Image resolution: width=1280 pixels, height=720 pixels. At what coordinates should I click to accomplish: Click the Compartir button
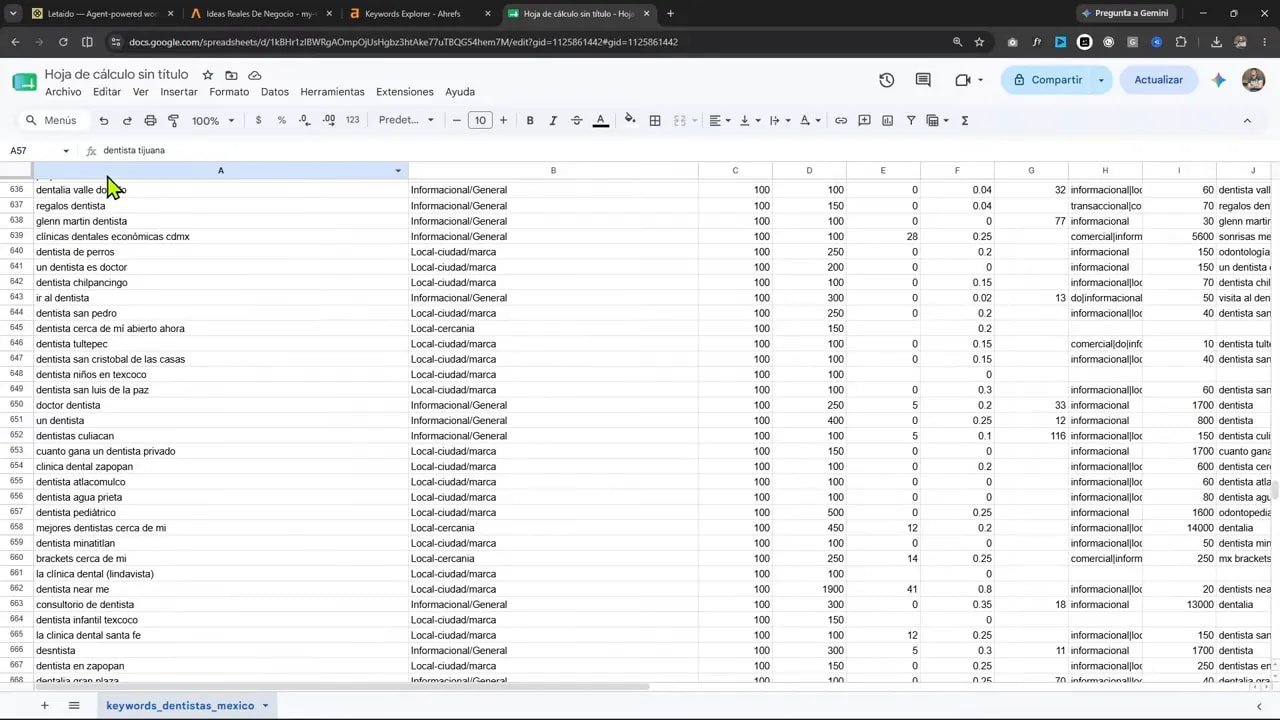point(1046,80)
